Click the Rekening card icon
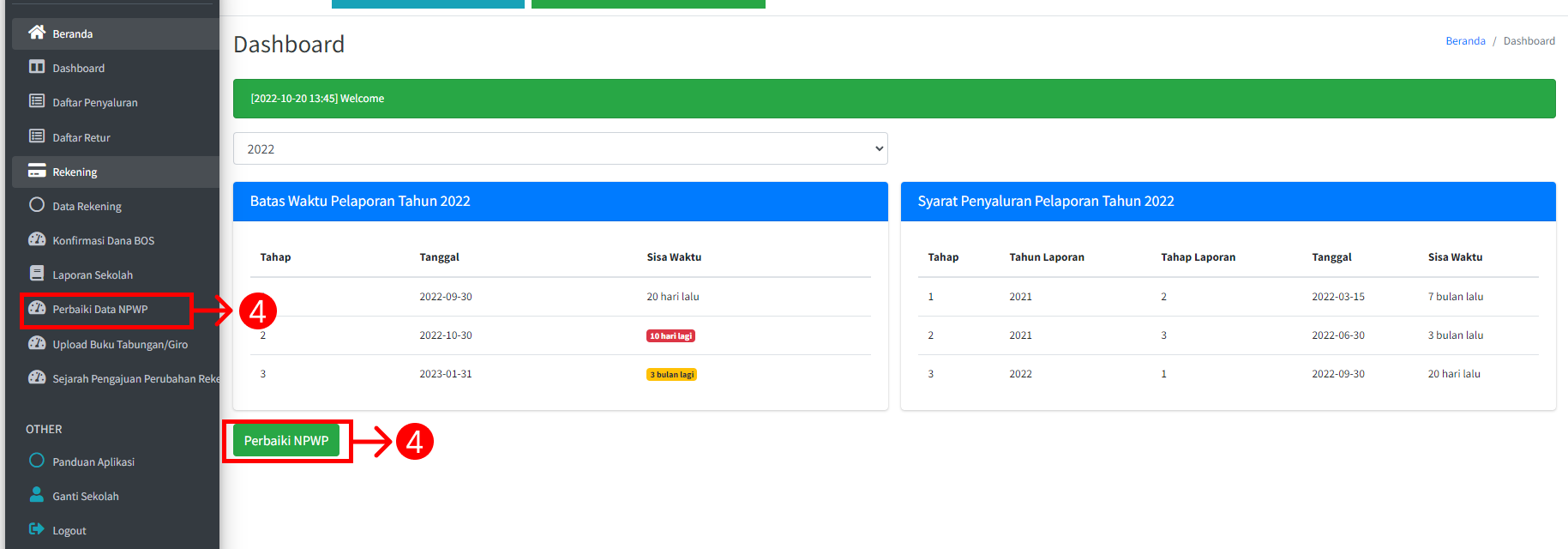This screenshot has width=1568, height=549. [37, 171]
